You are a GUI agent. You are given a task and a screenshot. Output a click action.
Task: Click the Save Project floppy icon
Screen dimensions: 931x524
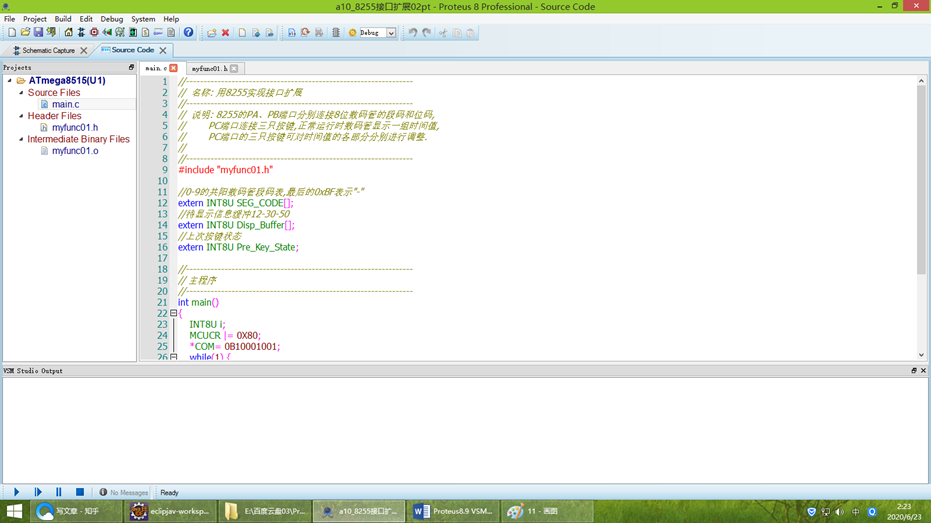pyautogui.click(x=38, y=33)
